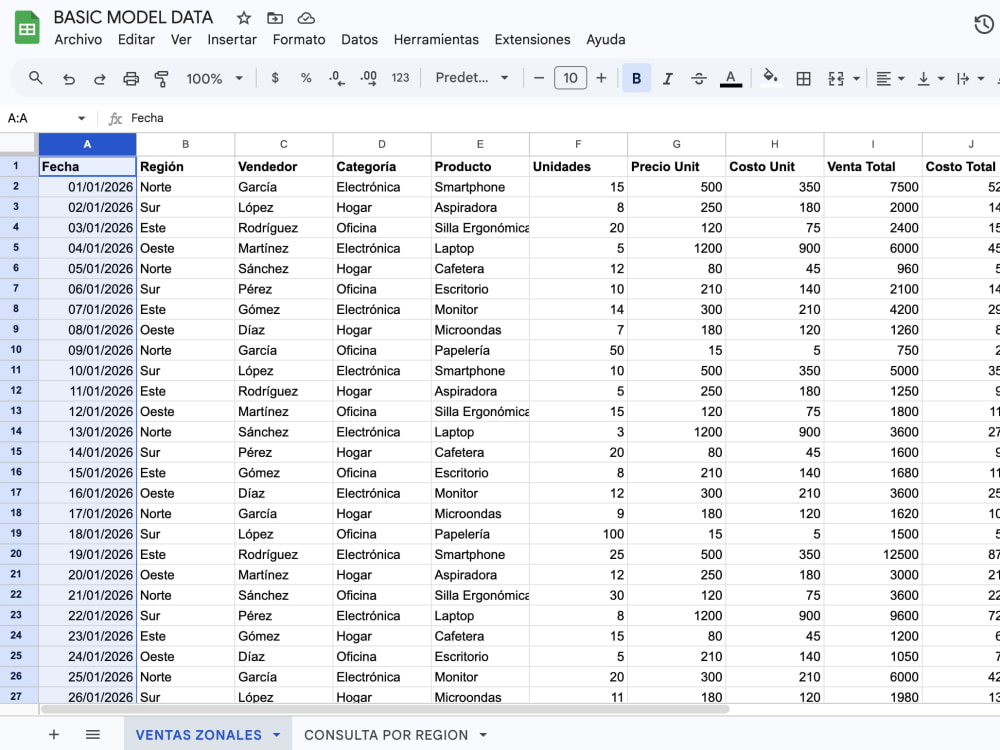This screenshot has height=750, width=1000.
Task: Show all sheets list icon
Action: point(92,735)
